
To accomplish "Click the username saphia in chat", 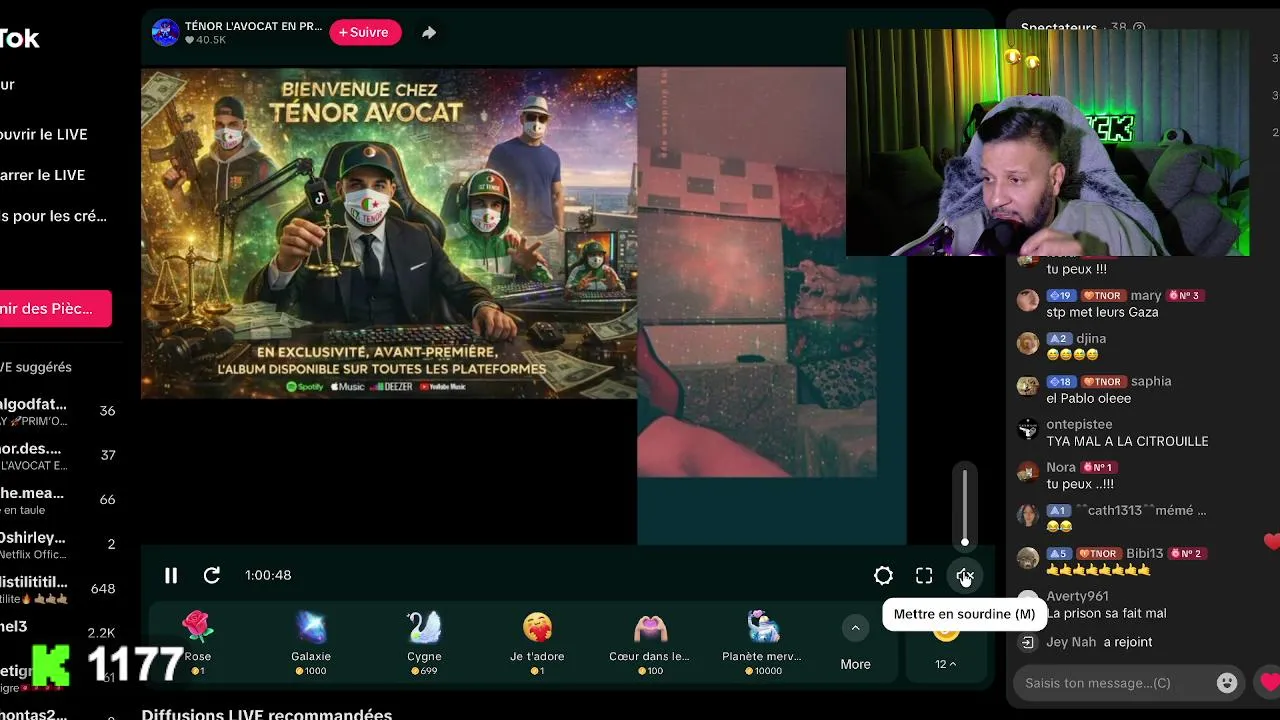I will pyautogui.click(x=1151, y=381).
